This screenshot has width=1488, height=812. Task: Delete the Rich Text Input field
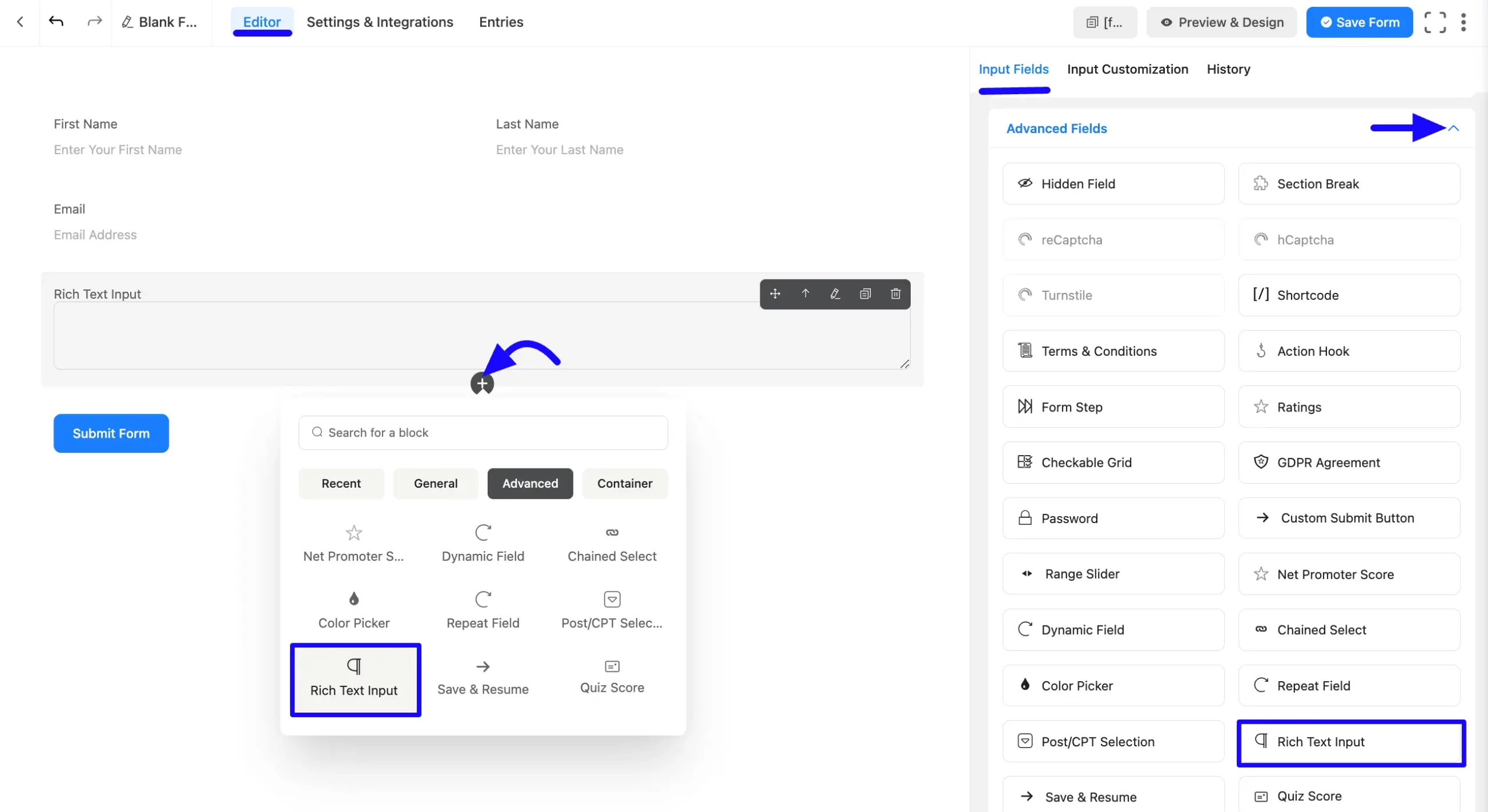tap(895, 294)
